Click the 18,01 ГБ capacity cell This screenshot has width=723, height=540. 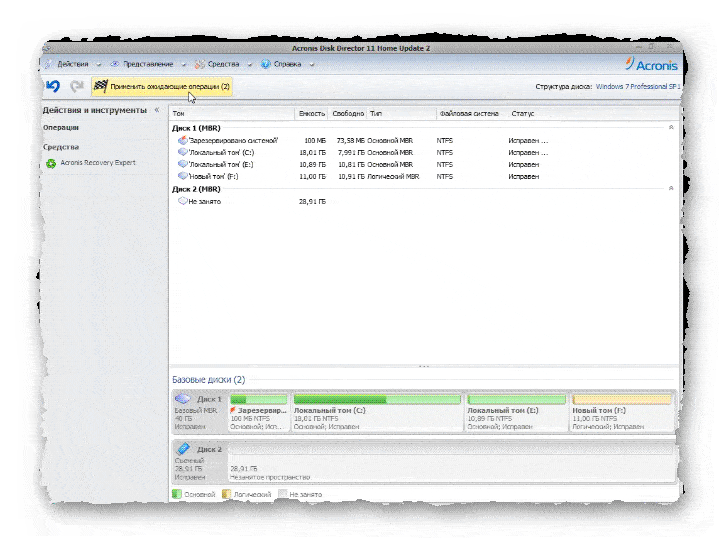(312, 152)
